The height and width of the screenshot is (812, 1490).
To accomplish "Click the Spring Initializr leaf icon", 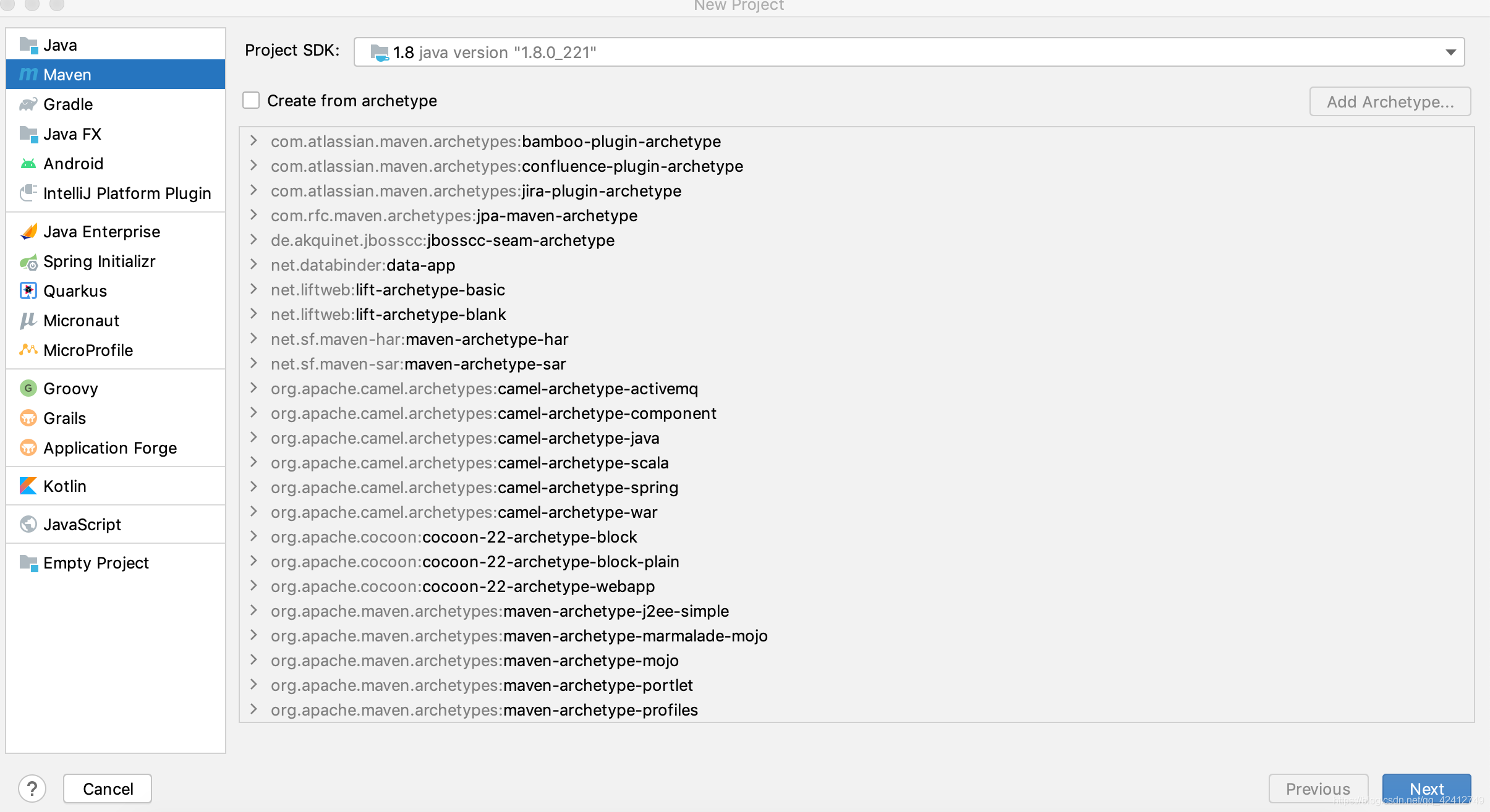I will [x=28, y=262].
